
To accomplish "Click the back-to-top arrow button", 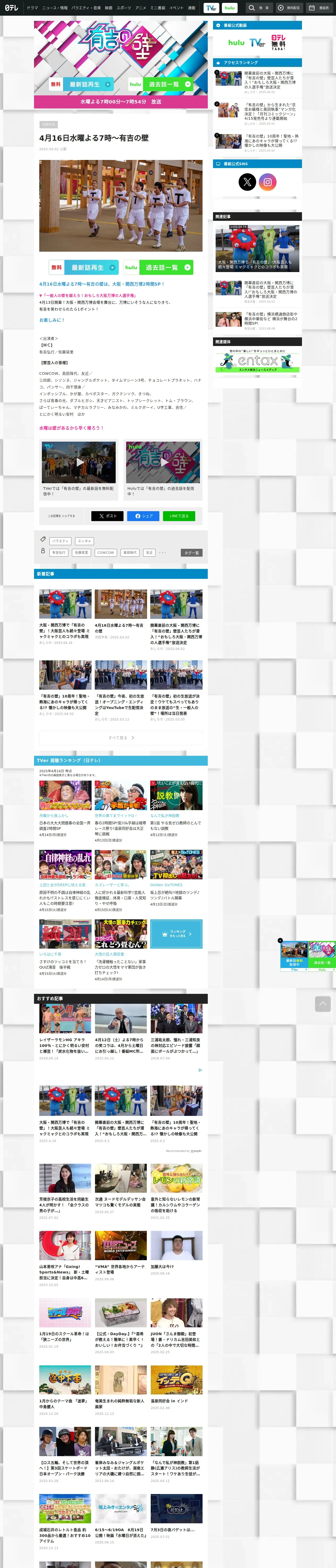I will click(x=323, y=1003).
